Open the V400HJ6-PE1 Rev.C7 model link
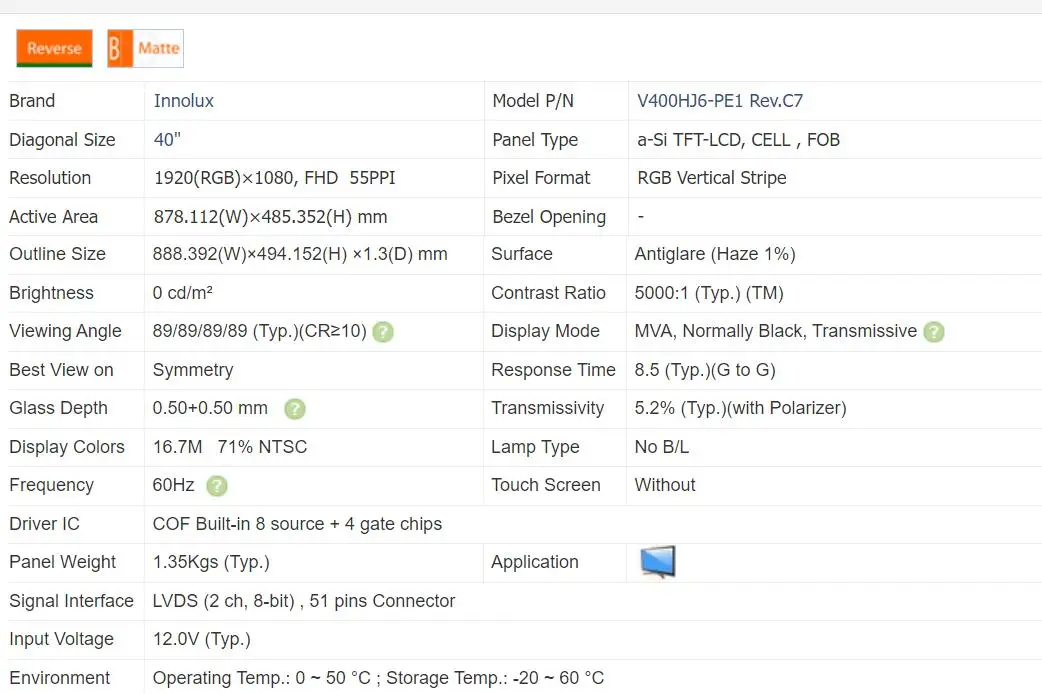The width and height of the screenshot is (1042, 694). point(720,101)
